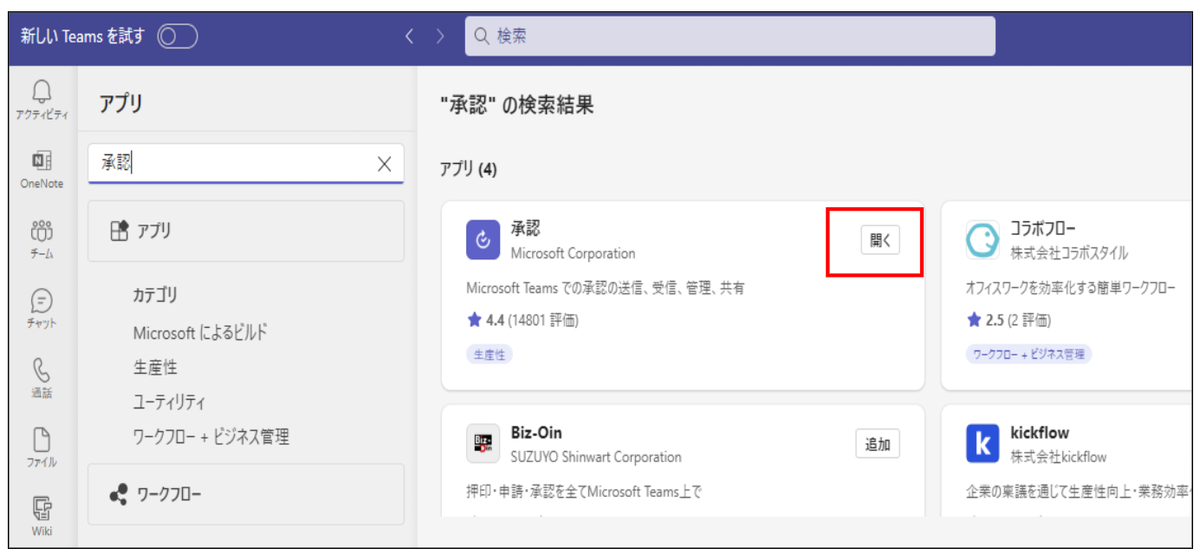Filter by ユーティリティ category
This screenshot has height=555, width=1200.
click(169, 402)
